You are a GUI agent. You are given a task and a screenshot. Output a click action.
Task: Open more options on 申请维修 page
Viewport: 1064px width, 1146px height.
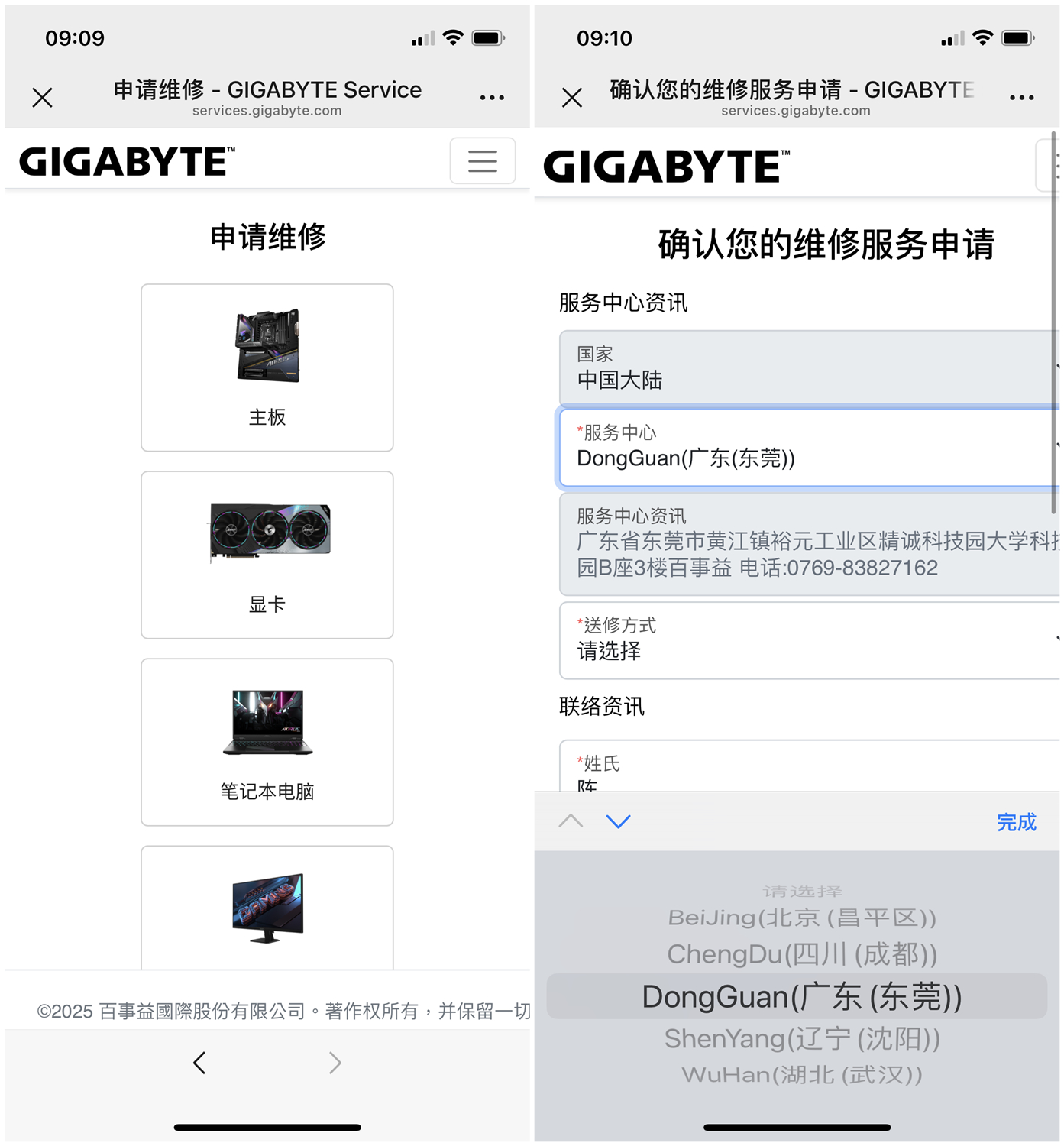492,97
